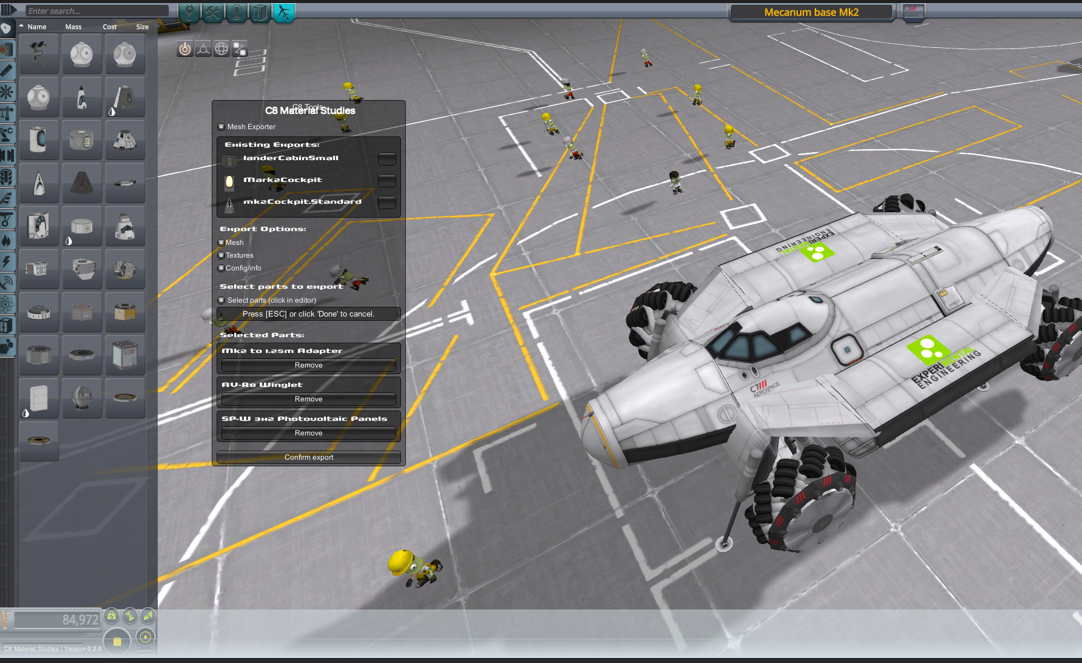Expand the panel beside the craft name
1082x663 pixels.
[x=914, y=12]
